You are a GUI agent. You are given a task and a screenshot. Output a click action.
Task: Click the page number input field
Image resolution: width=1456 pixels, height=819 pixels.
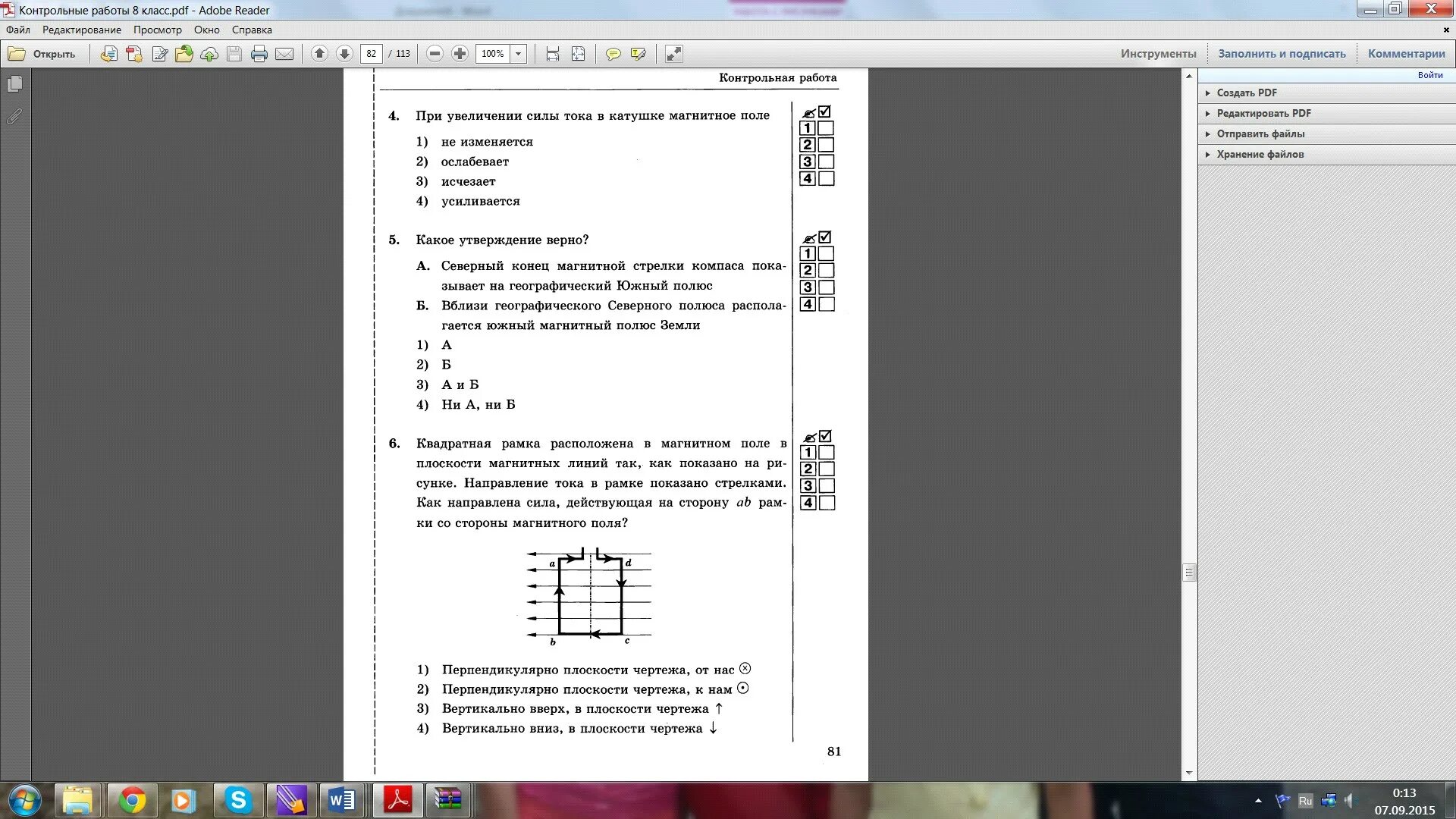[x=371, y=54]
